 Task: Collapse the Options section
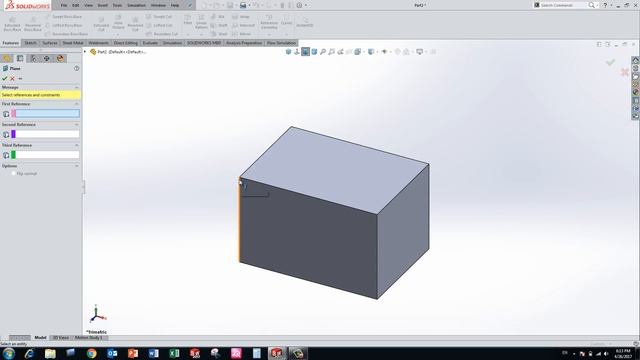76,166
